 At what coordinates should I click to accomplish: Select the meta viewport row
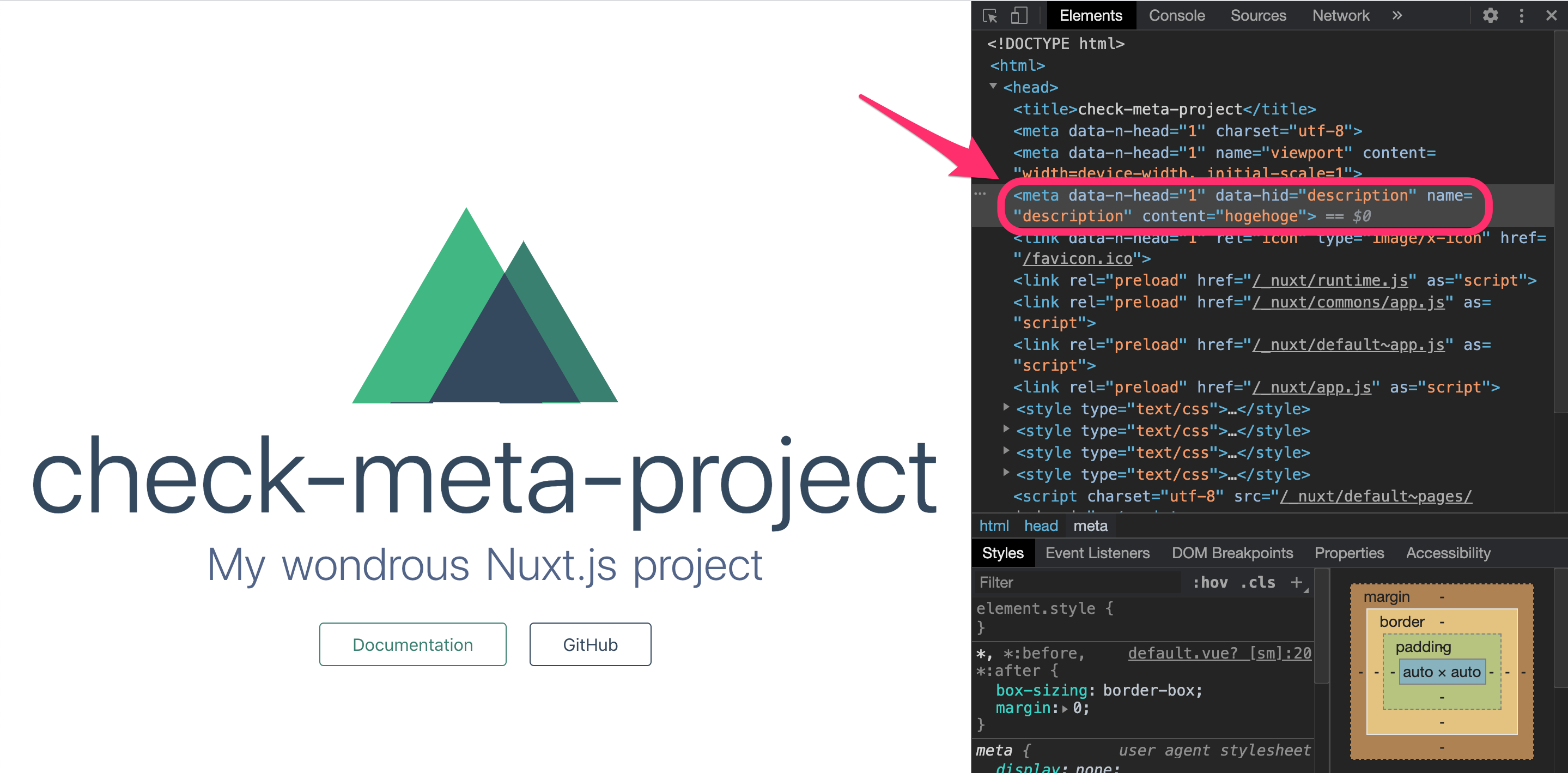click(1224, 162)
